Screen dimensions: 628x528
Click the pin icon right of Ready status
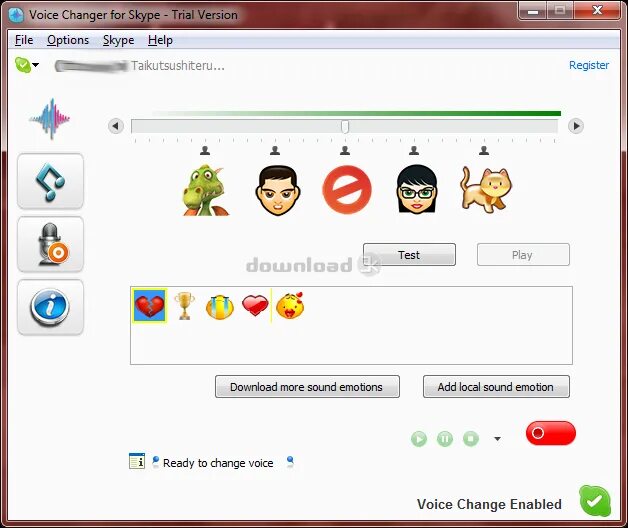[x=290, y=462]
